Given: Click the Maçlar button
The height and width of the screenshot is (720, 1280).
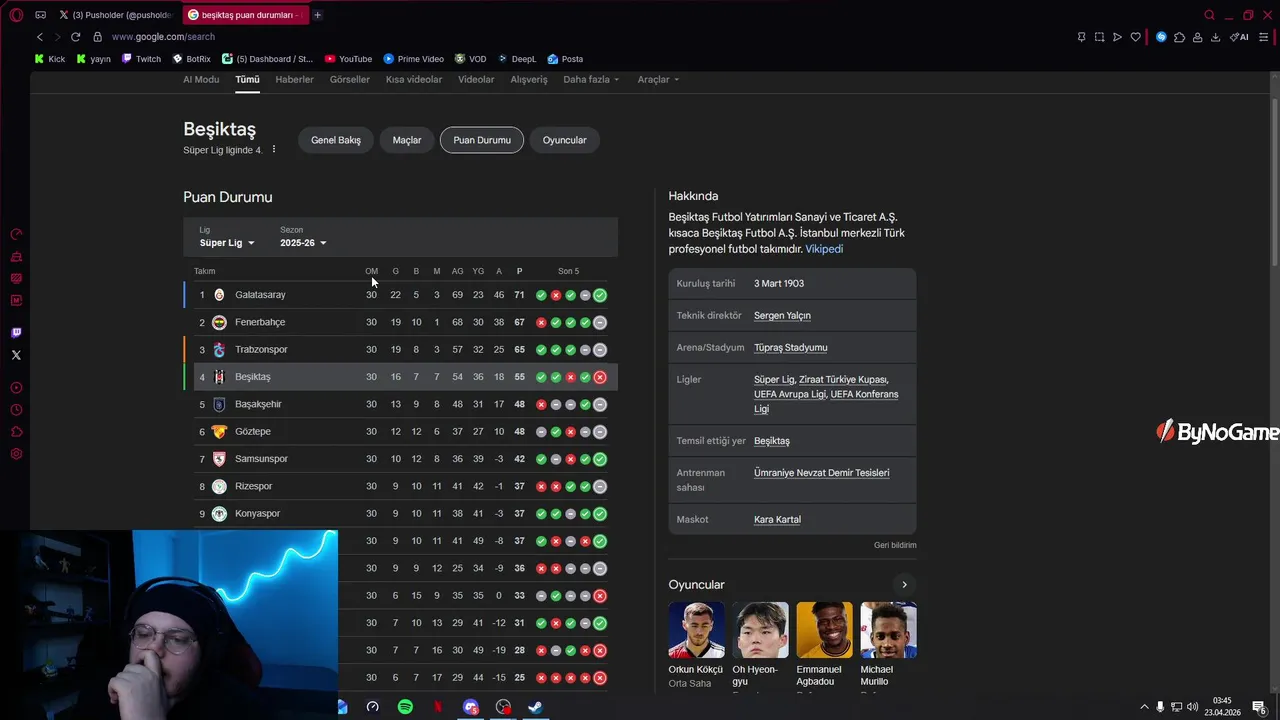Looking at the screenshot, I should click(407, 140).
